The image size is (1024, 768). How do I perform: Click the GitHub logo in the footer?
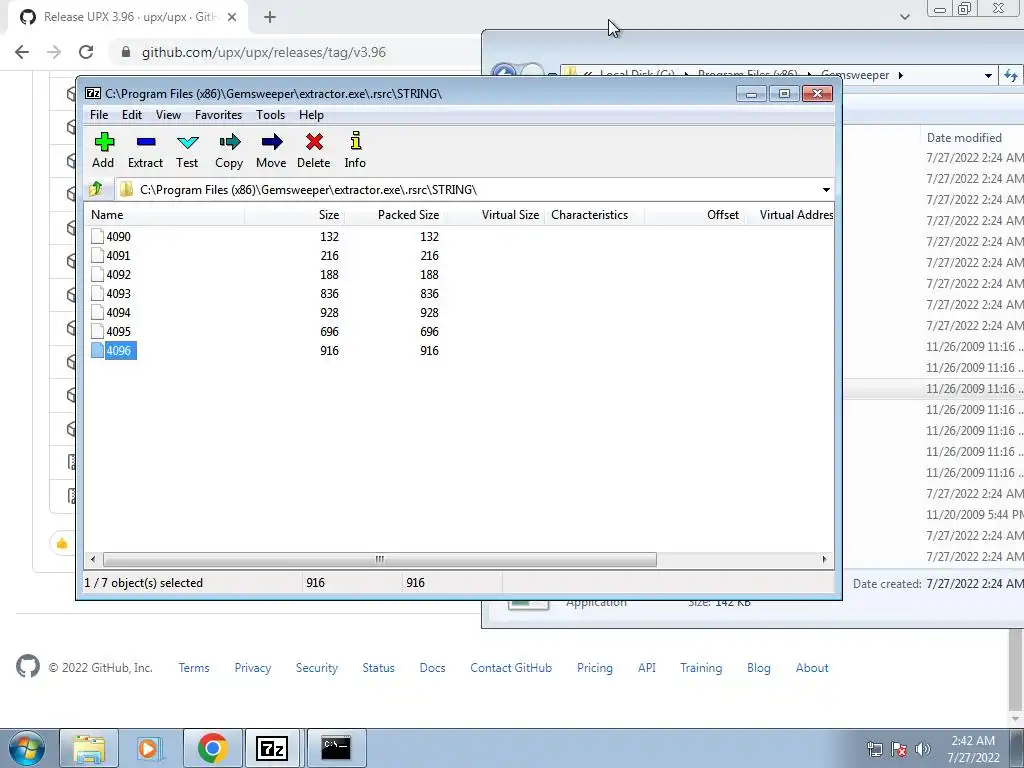(27, 667)
